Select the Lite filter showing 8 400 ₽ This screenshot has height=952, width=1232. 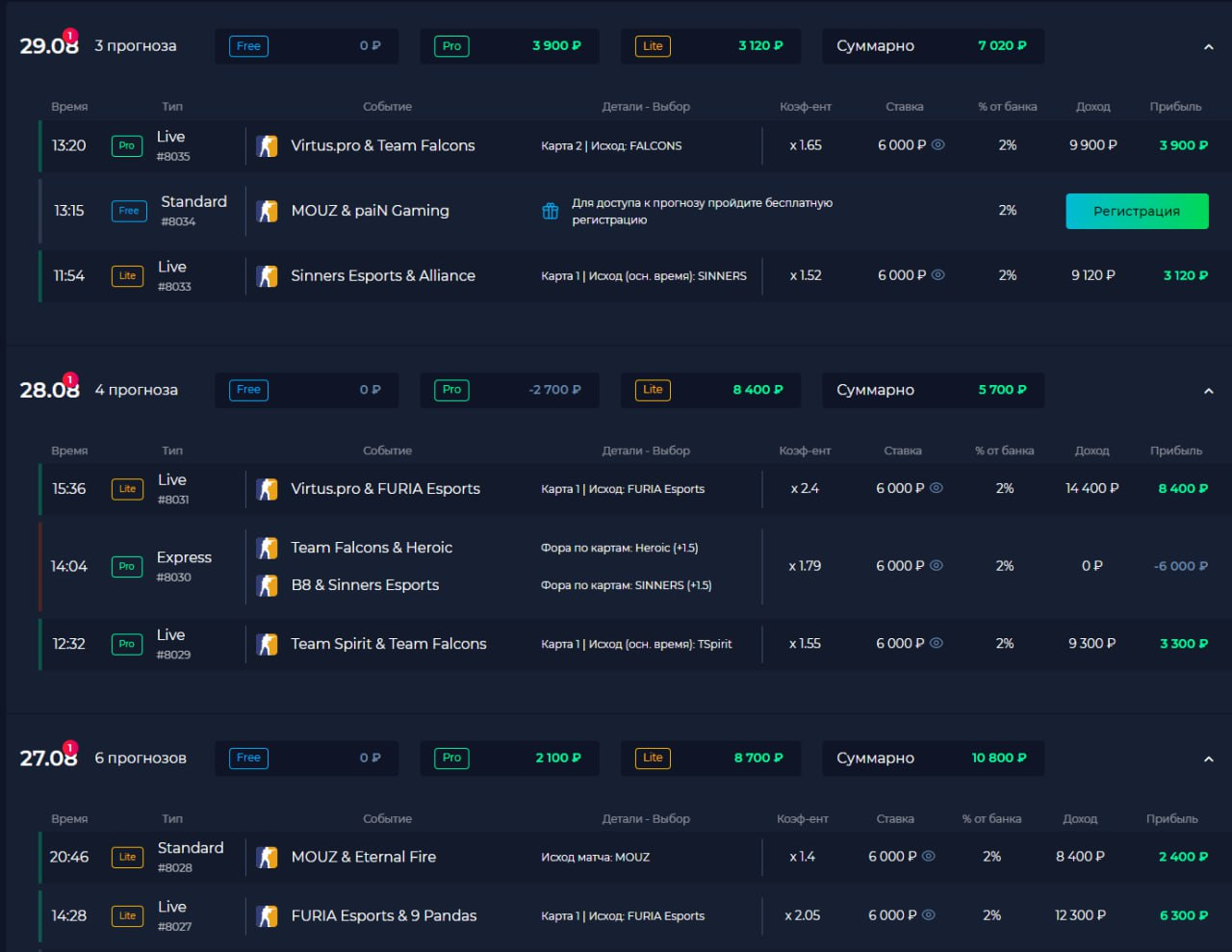710,390
